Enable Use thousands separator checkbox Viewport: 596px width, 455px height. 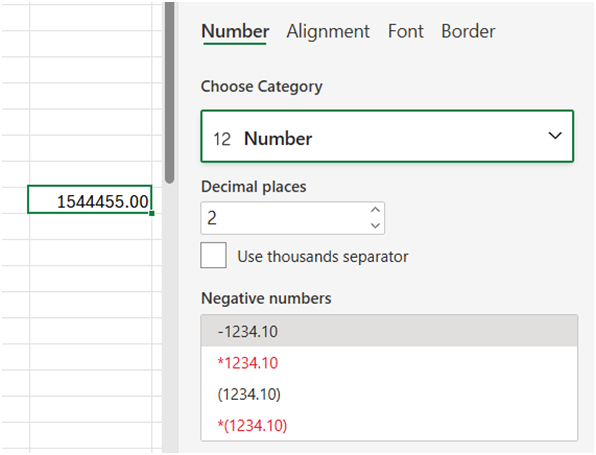214,255
